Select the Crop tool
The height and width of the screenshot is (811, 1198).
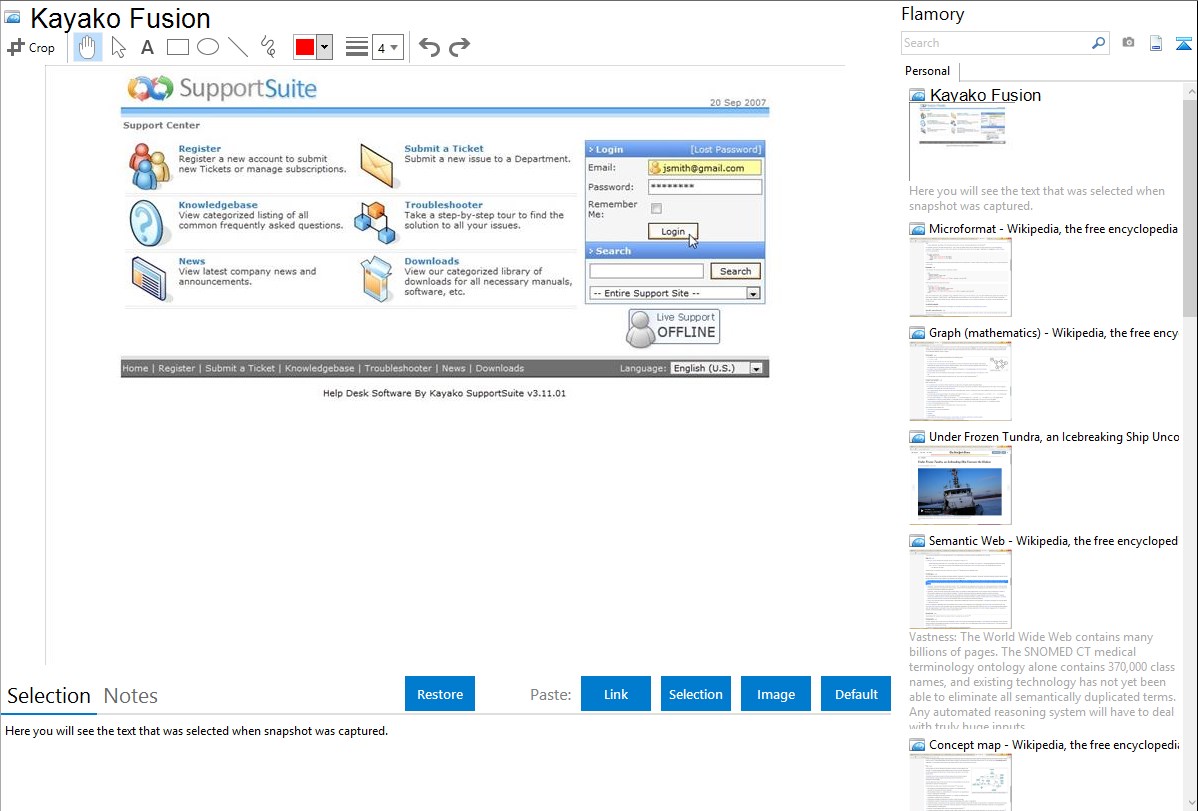coord(31,47)
